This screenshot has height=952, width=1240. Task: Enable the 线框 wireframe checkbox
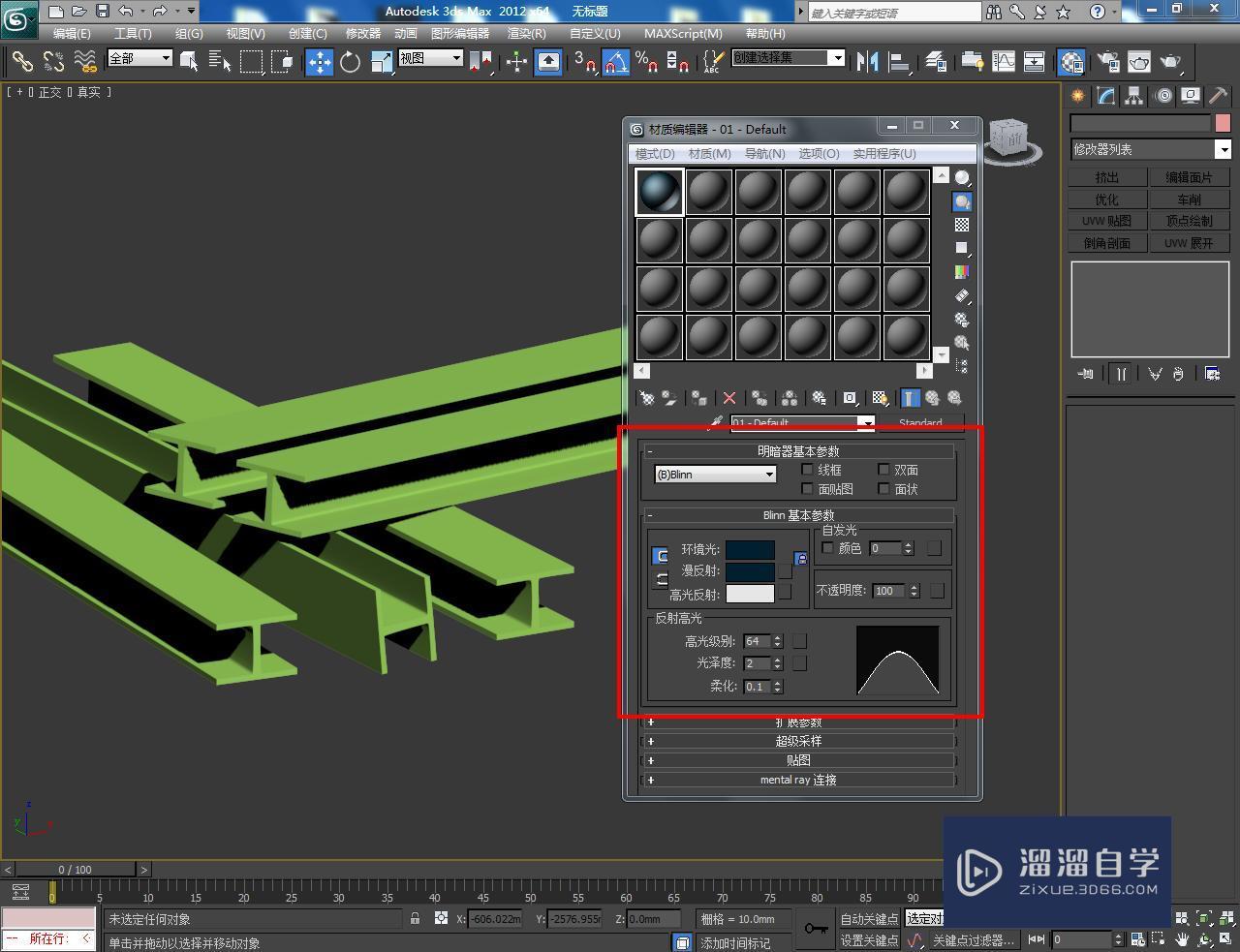click(x=807, y=470)
